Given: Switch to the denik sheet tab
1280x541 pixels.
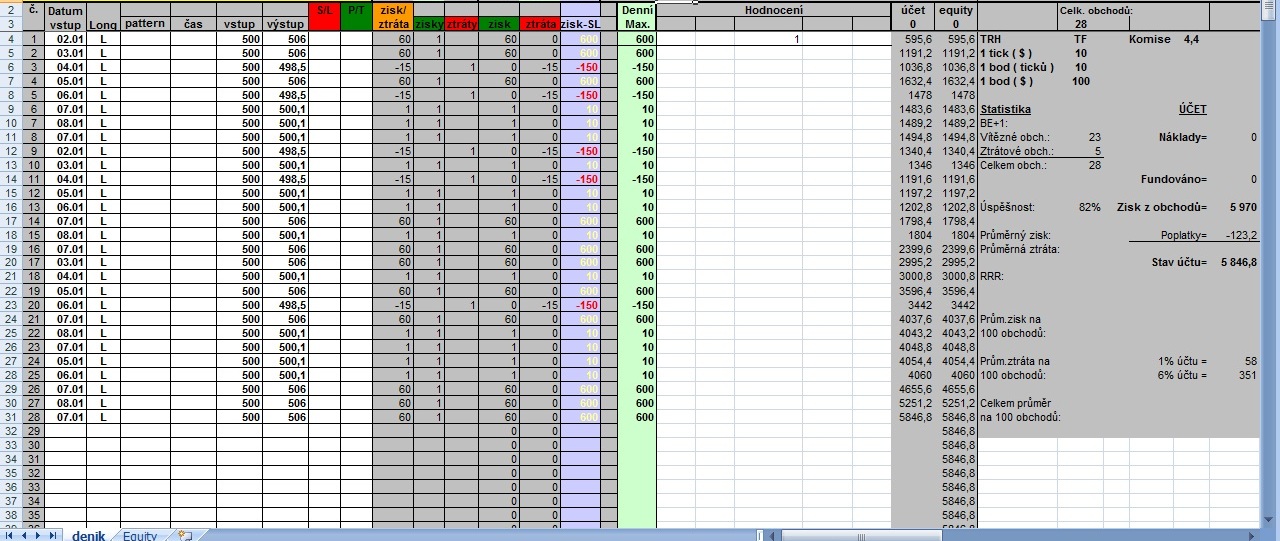Looking at the screenshot, I should [x=88, y=536].
